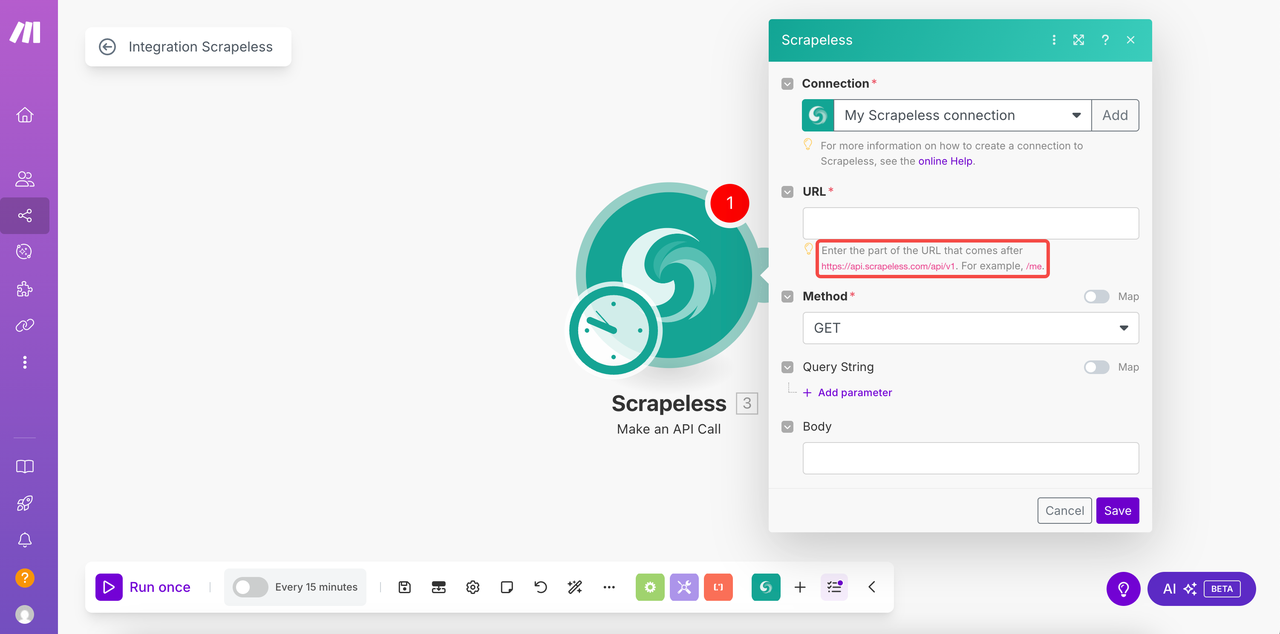Open the user profile avatar

pyautogui.click(x=25, y=614)
